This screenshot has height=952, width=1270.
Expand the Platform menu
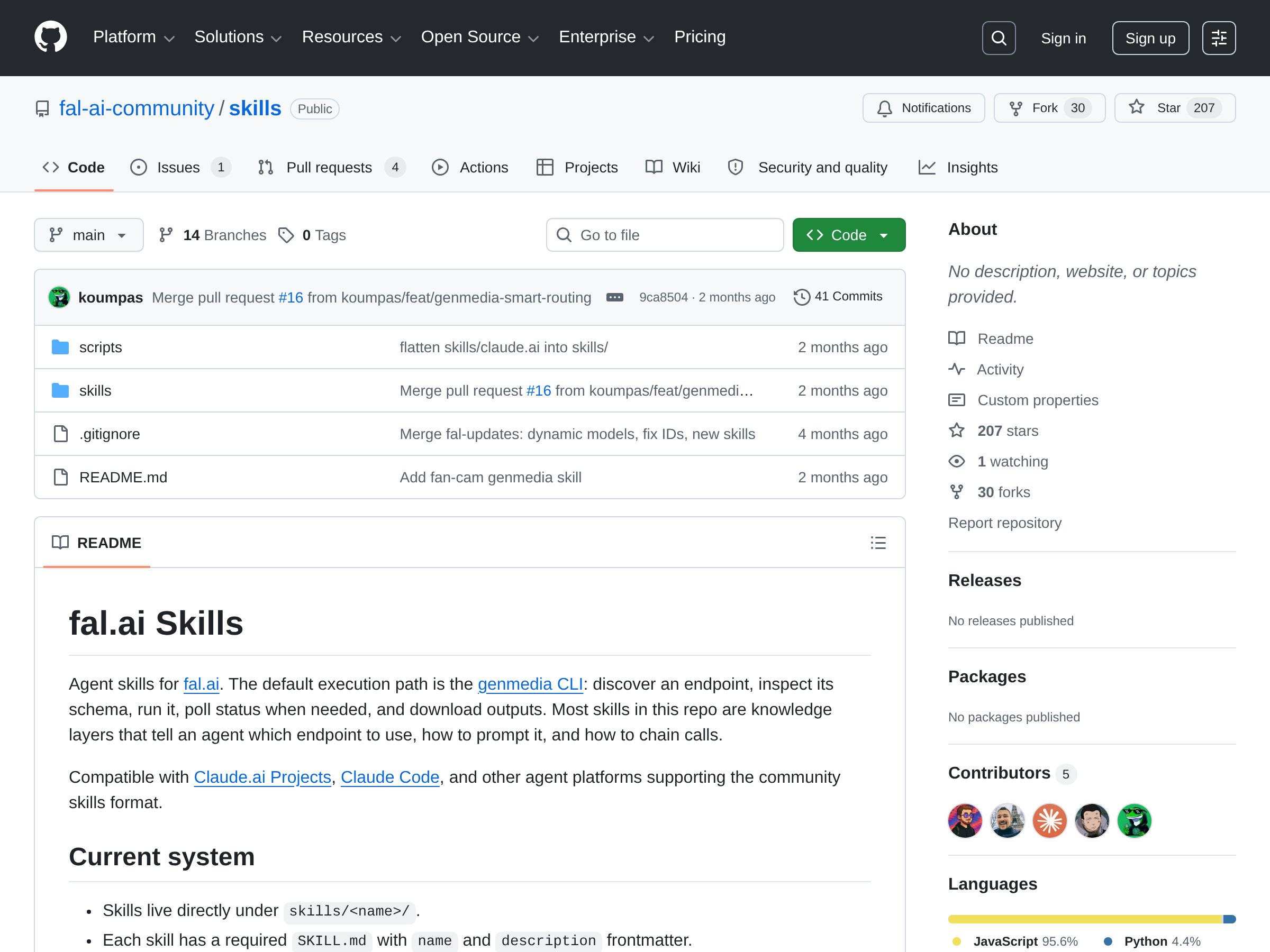point(134,38)
